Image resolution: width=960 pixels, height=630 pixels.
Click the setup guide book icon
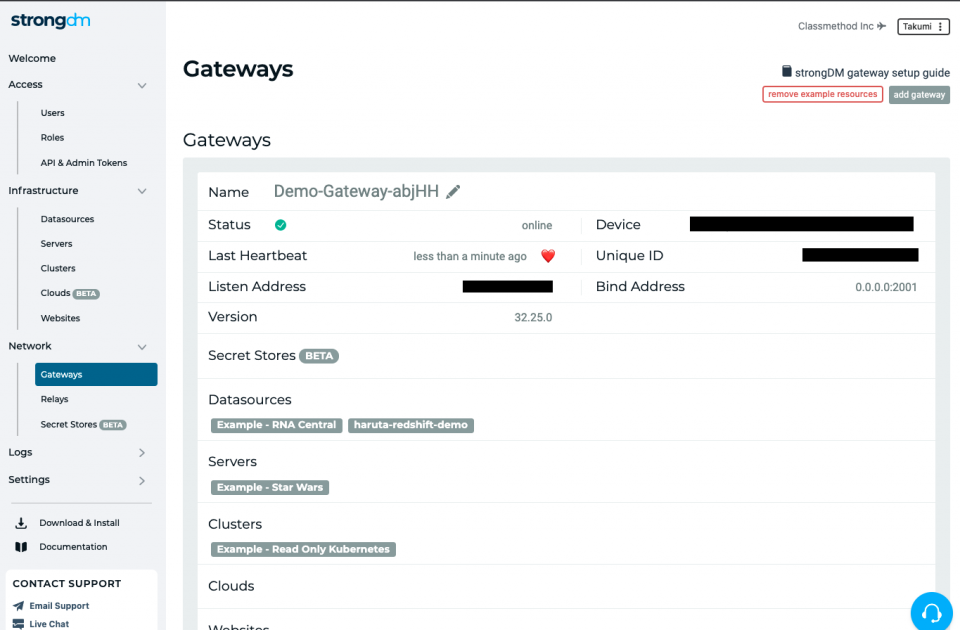[x=787, y=72]
